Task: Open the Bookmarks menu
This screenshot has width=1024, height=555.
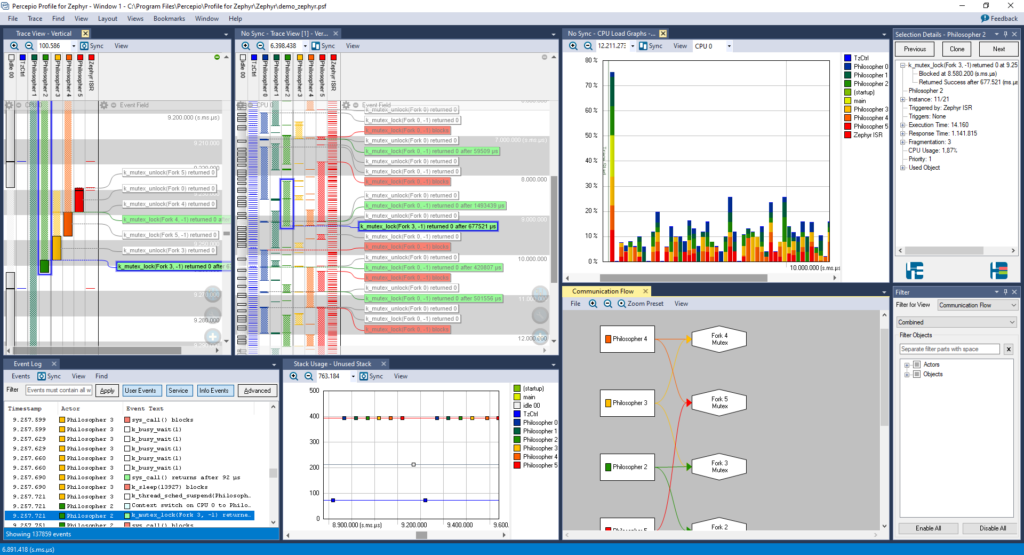Action: [169, 18]
